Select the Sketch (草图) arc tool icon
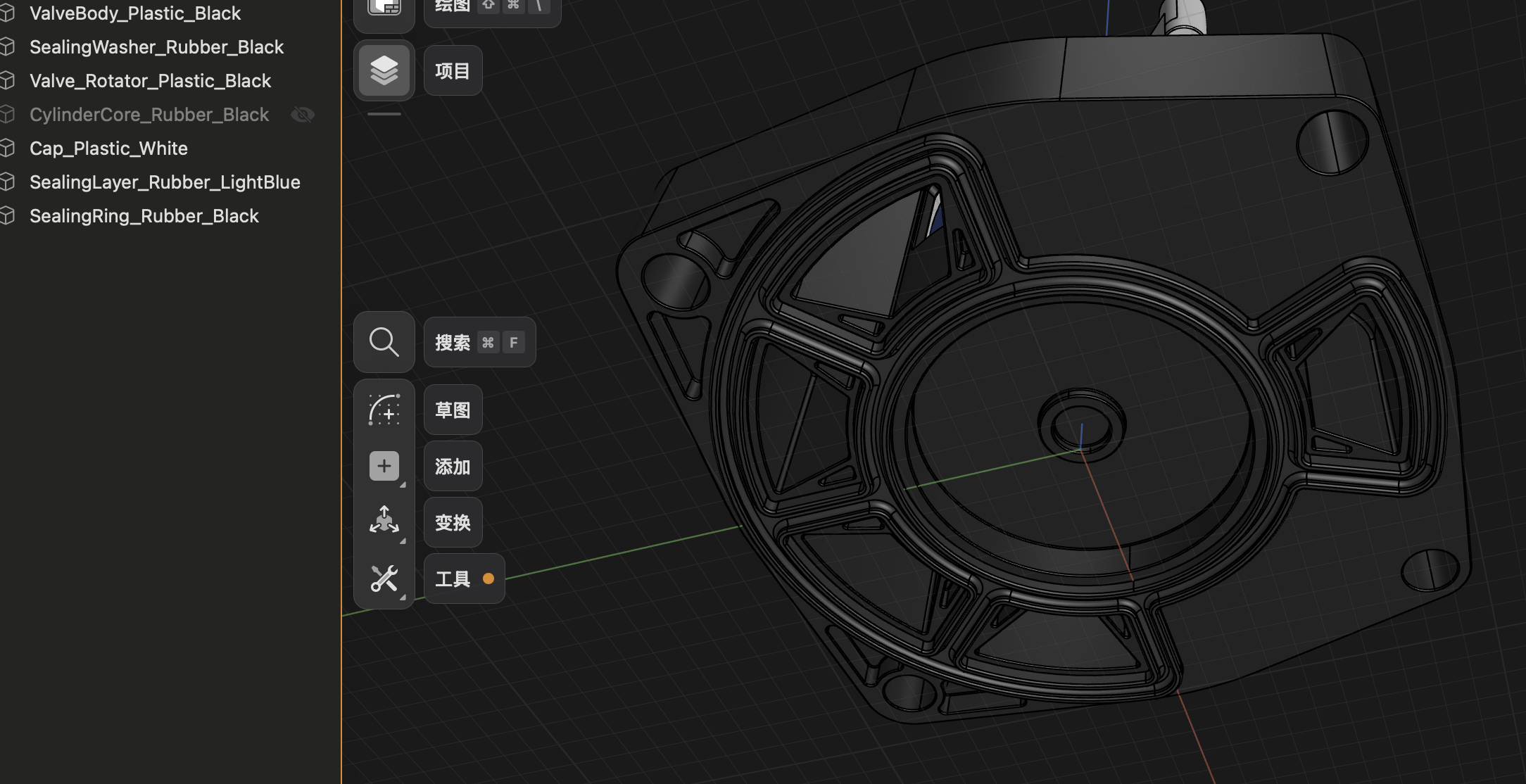The image size is (1526, 784). (384, 410)
